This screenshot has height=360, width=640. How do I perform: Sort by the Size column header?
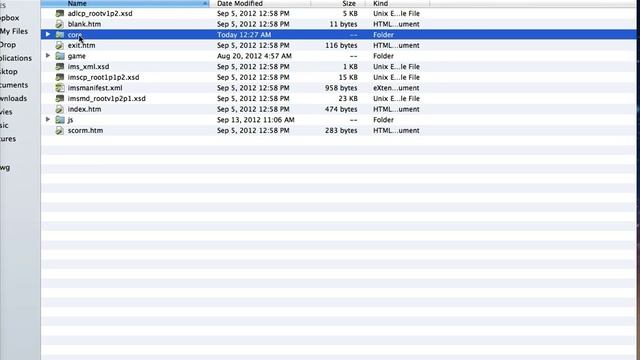338,3
